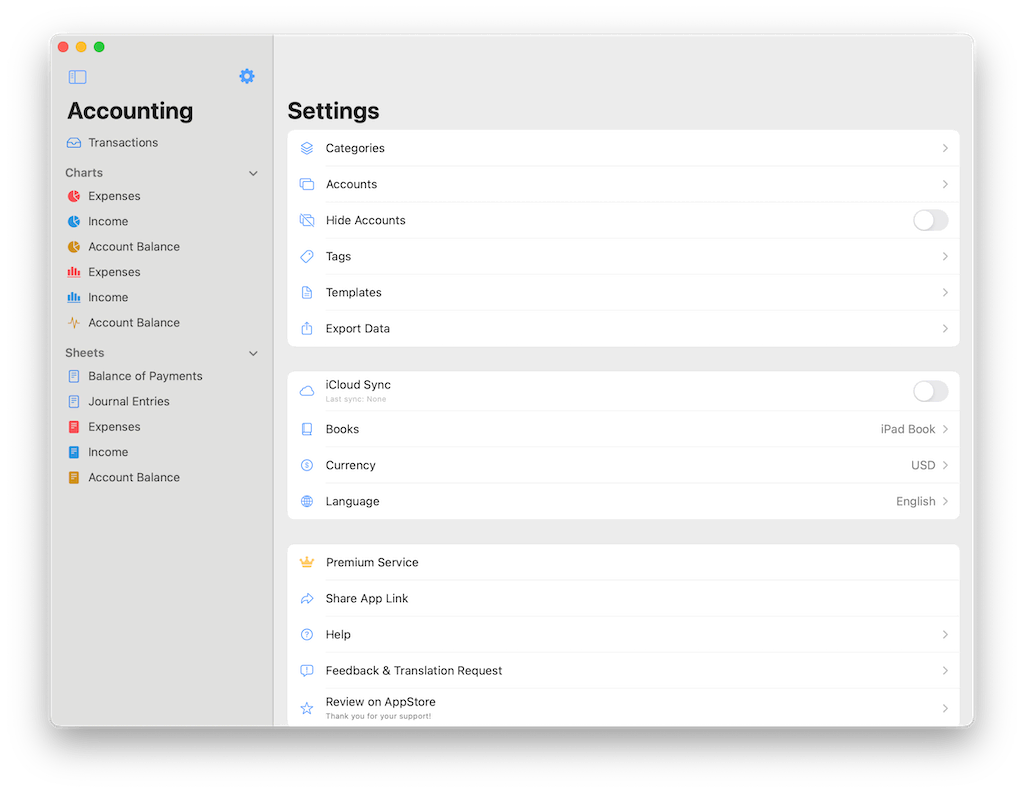Viewport: 1024px width, 793px height.
Task: Open Premium Service
Action: [623, 562]
